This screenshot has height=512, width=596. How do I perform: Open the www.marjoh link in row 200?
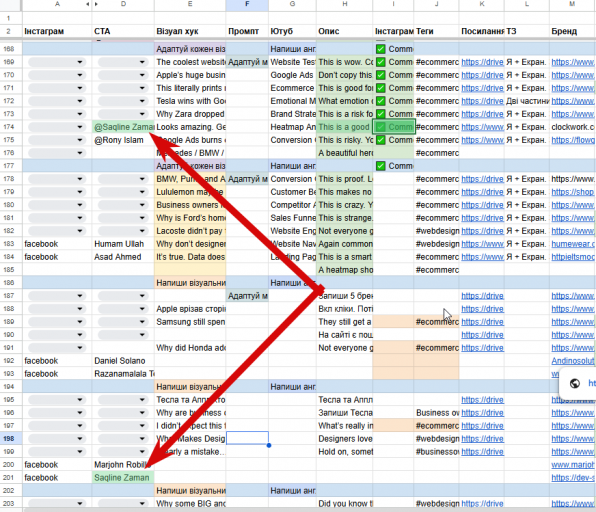[x=573, y=464]
